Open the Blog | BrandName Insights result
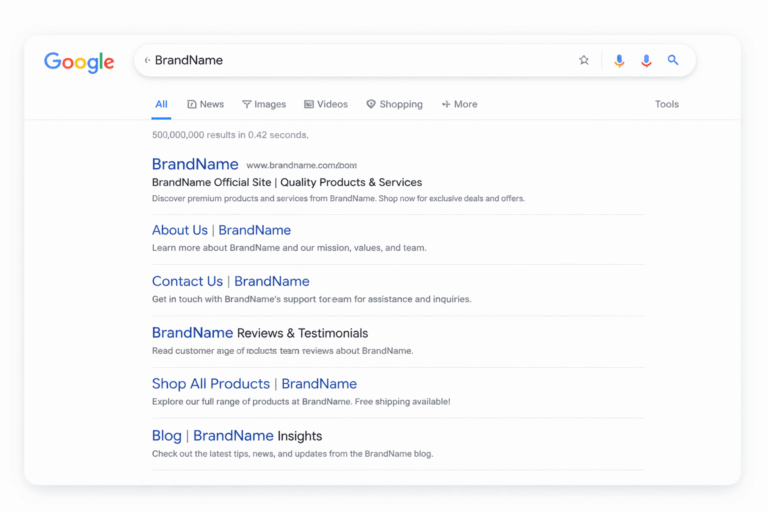Screen dimensions: 768x512 (x=236, y=435)
